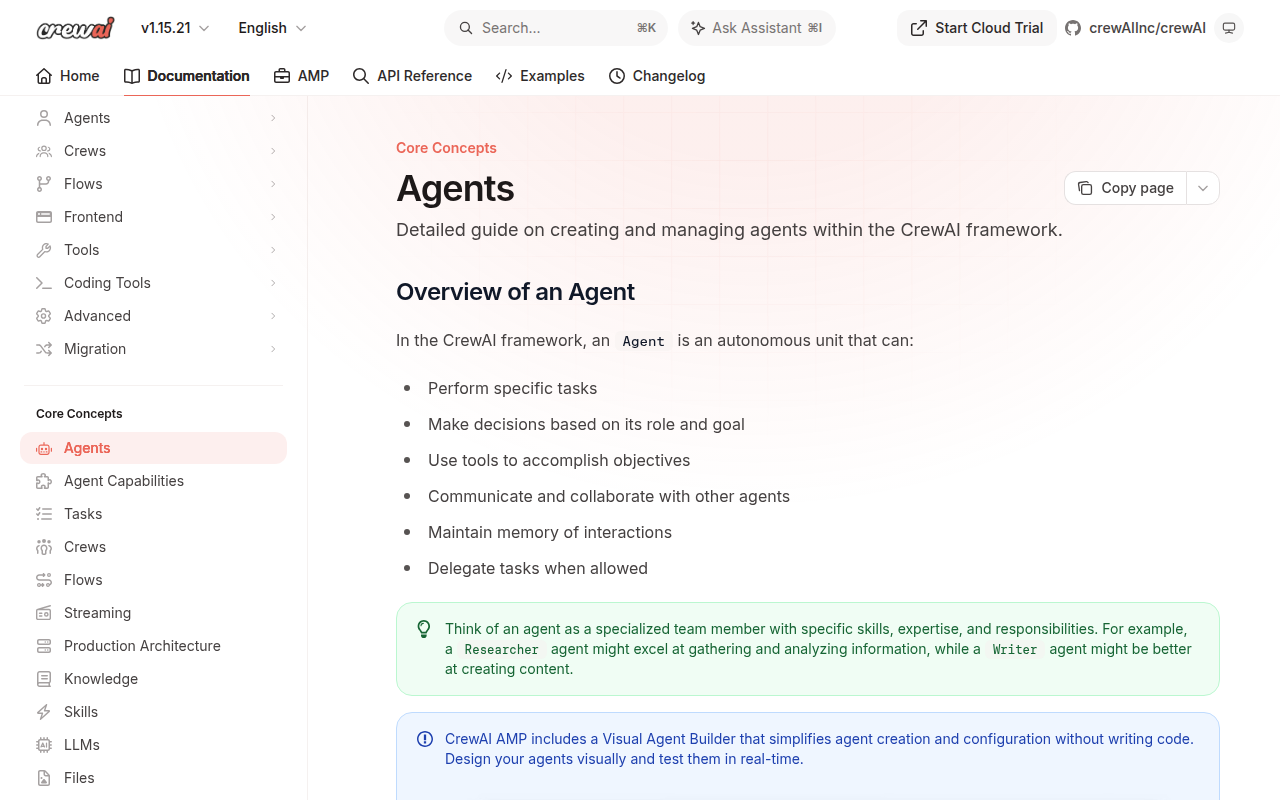Toggle the display theme icon
1280x800 pixels.
[1229, 28]
